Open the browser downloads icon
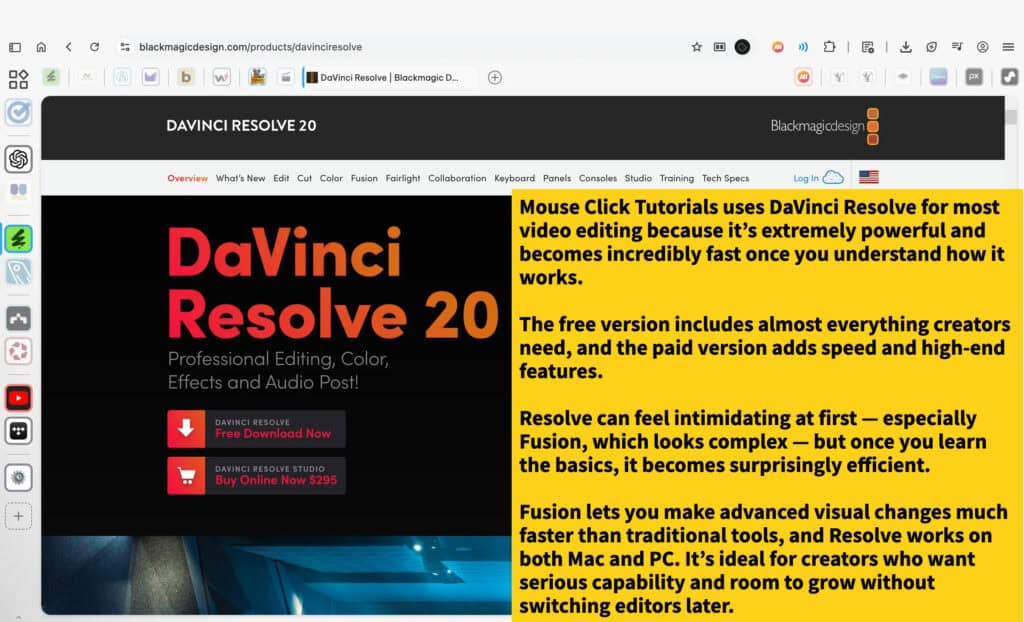Screen dimensions: 1024x622 click(x=905, y=47)
